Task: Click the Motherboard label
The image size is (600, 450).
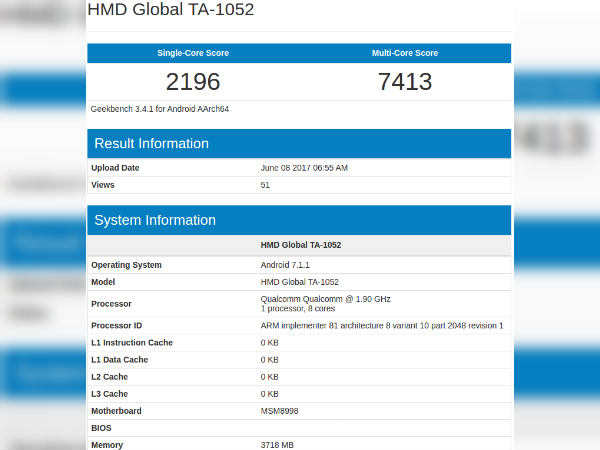Action: click(x=116, y=411)
